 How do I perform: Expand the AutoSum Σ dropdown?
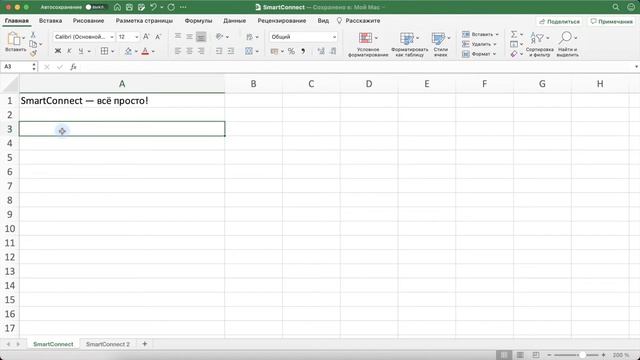pos(521,34)
